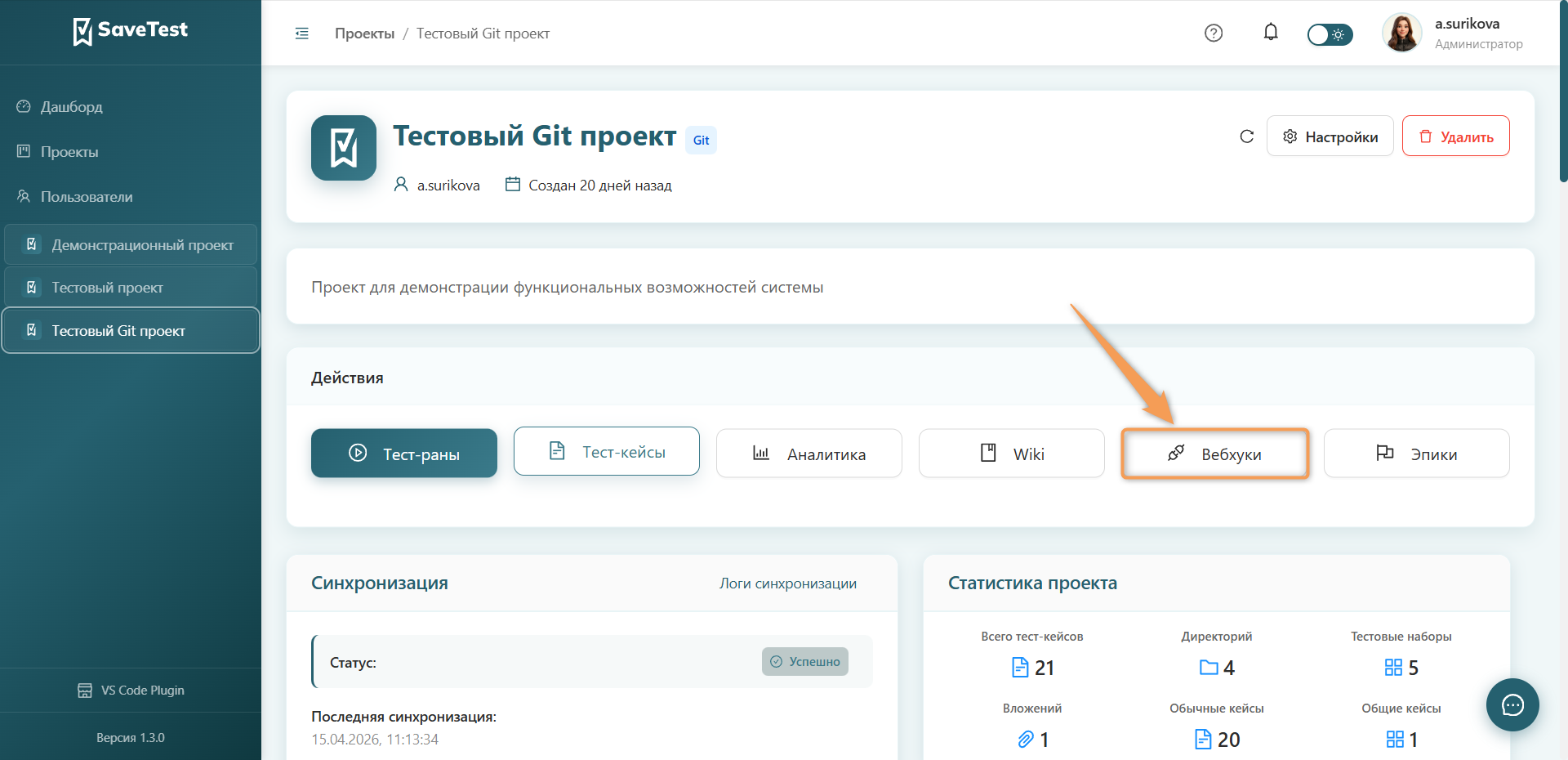This screenshot has width=1568, height=760.
Task: Click the Пользователи people icon
Action: tap(24, 196)
